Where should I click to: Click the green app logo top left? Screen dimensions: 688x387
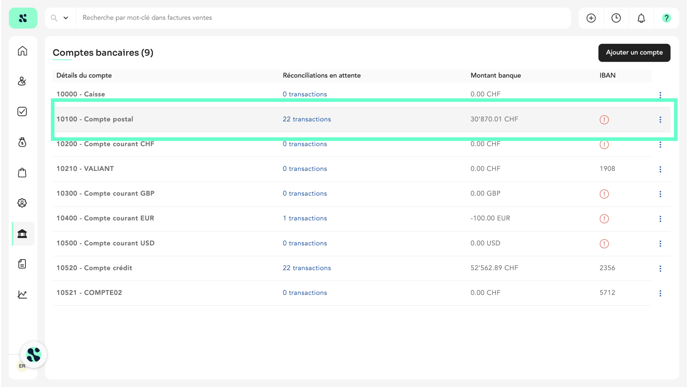[x=23, y=18]
